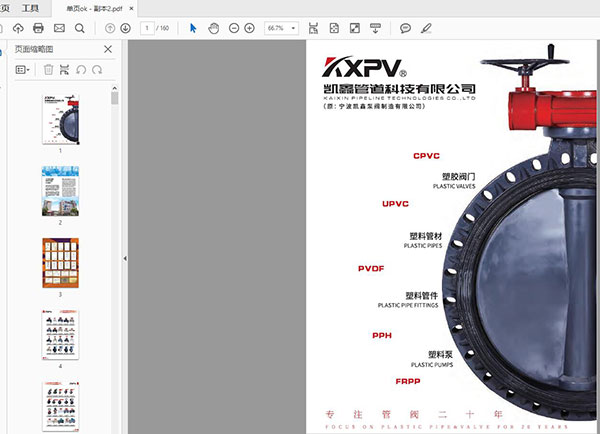Go to next page arrow
This screenshot has height=434, width=600.
(x=126, y=28)
